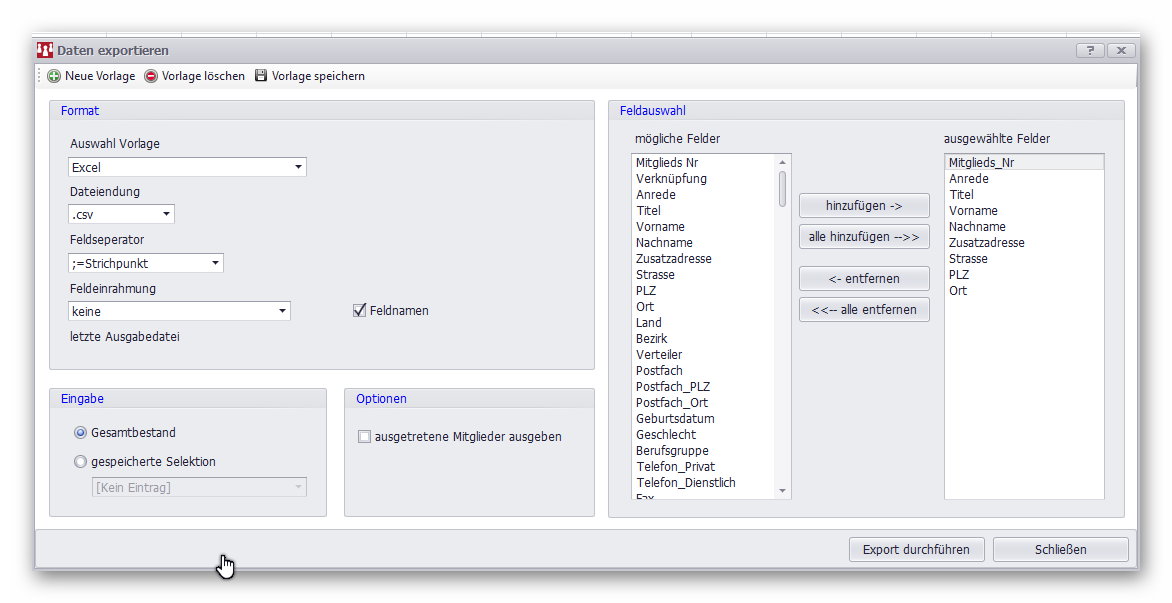The image size is (1172, 603).
Task: Select Geburtsdatum in mögliche Felder list
Action: (675, 419)
